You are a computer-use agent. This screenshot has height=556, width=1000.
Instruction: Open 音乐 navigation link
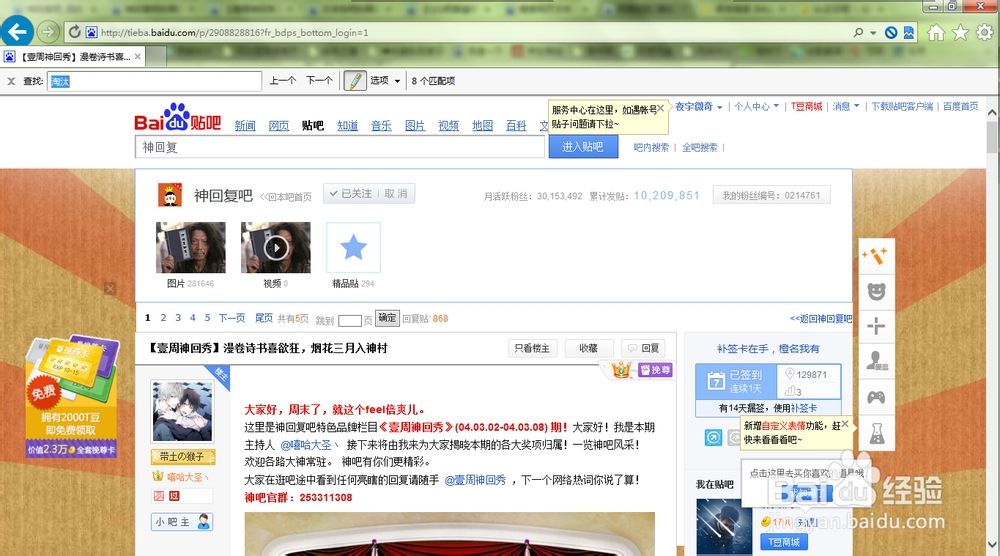[381, 126]
